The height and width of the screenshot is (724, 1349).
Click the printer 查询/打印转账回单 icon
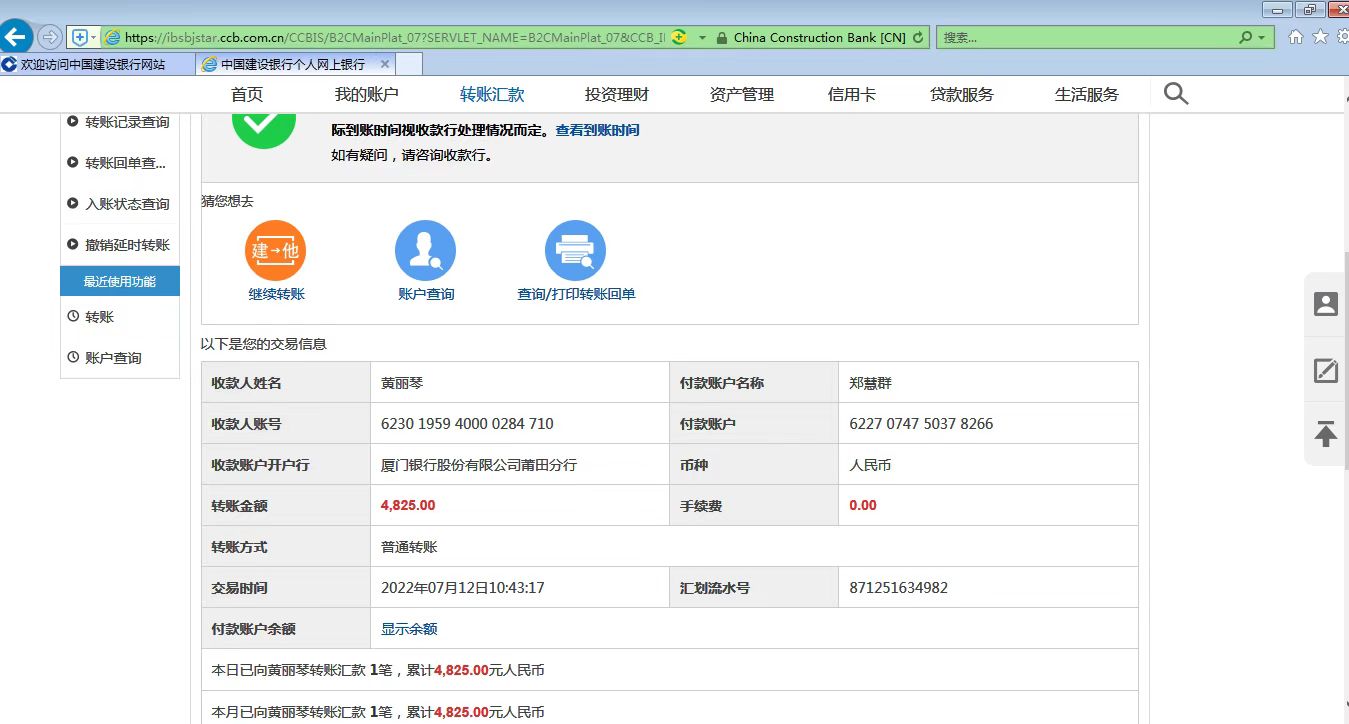tap(575, 251)
